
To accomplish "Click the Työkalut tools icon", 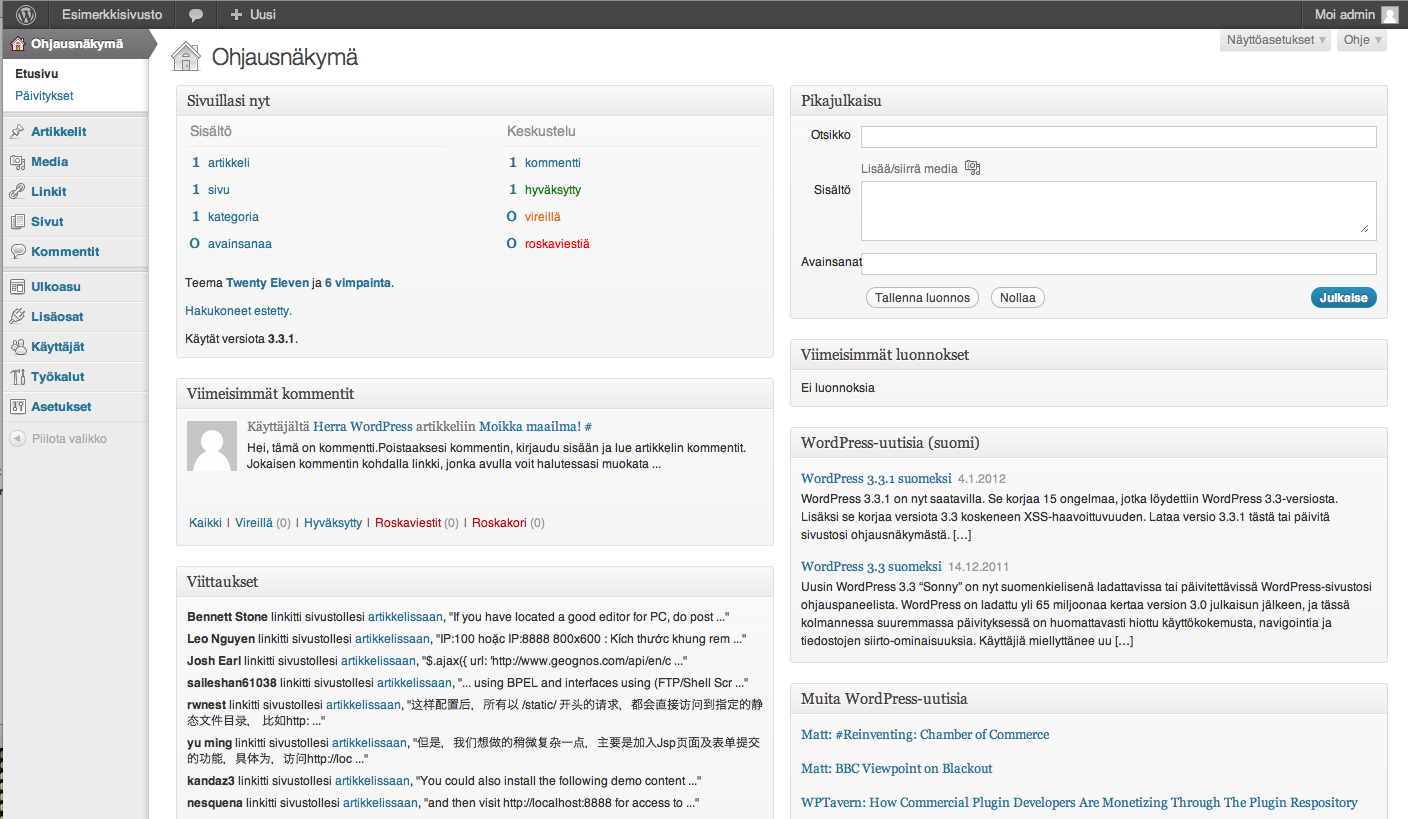I will tap(17, 377).
